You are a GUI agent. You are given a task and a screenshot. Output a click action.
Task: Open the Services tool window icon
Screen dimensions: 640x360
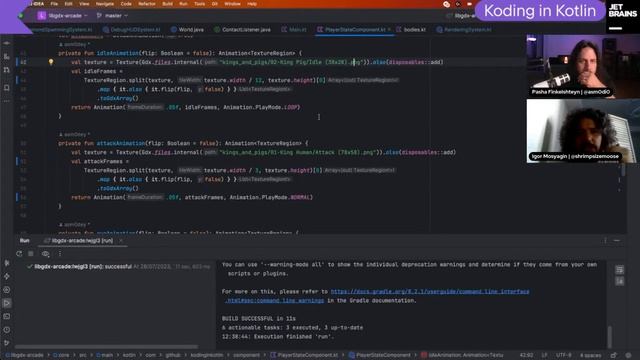tap(7, 290)
